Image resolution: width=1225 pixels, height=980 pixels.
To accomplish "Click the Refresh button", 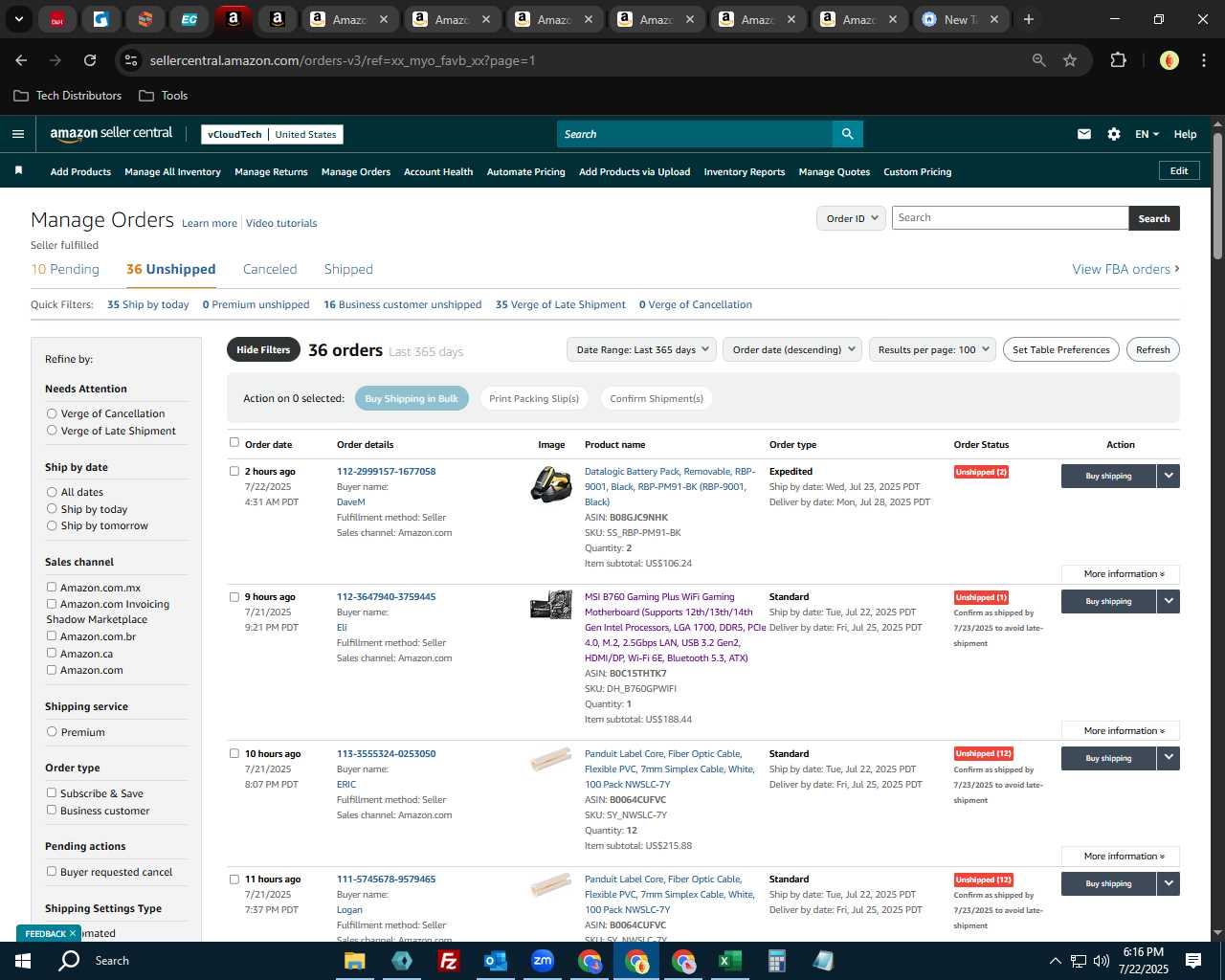I will point(1152,349).
